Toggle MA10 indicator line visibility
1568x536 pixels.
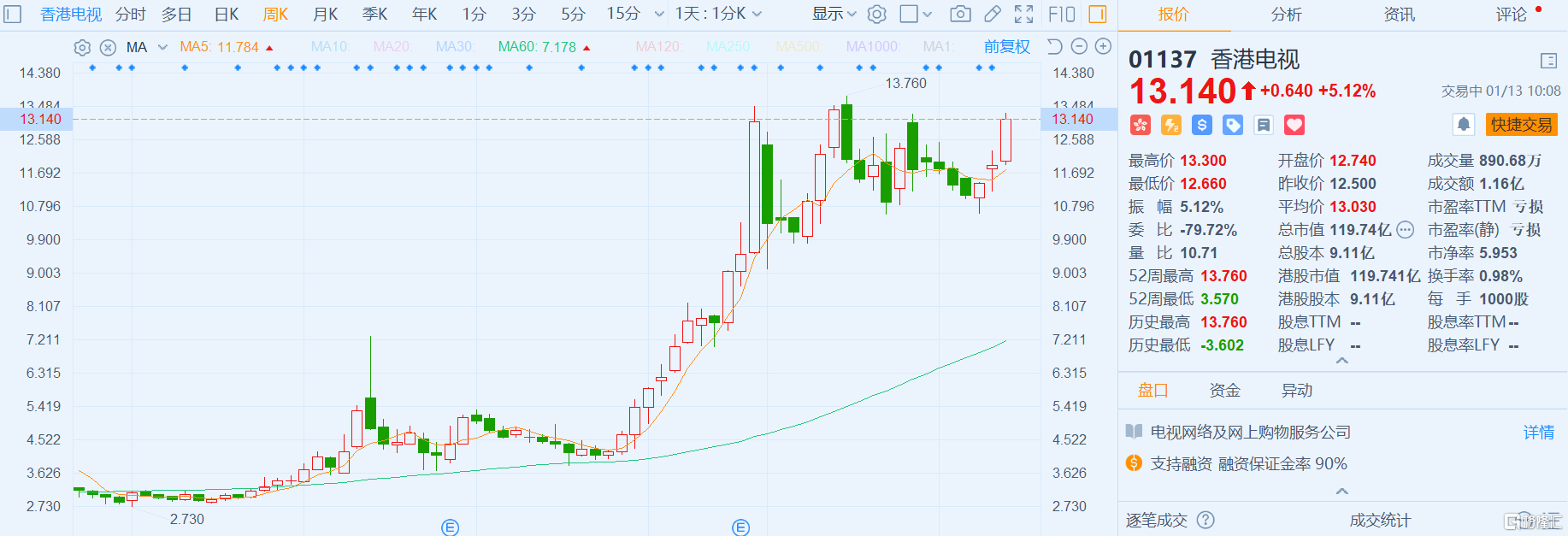[x=330, y=47]
